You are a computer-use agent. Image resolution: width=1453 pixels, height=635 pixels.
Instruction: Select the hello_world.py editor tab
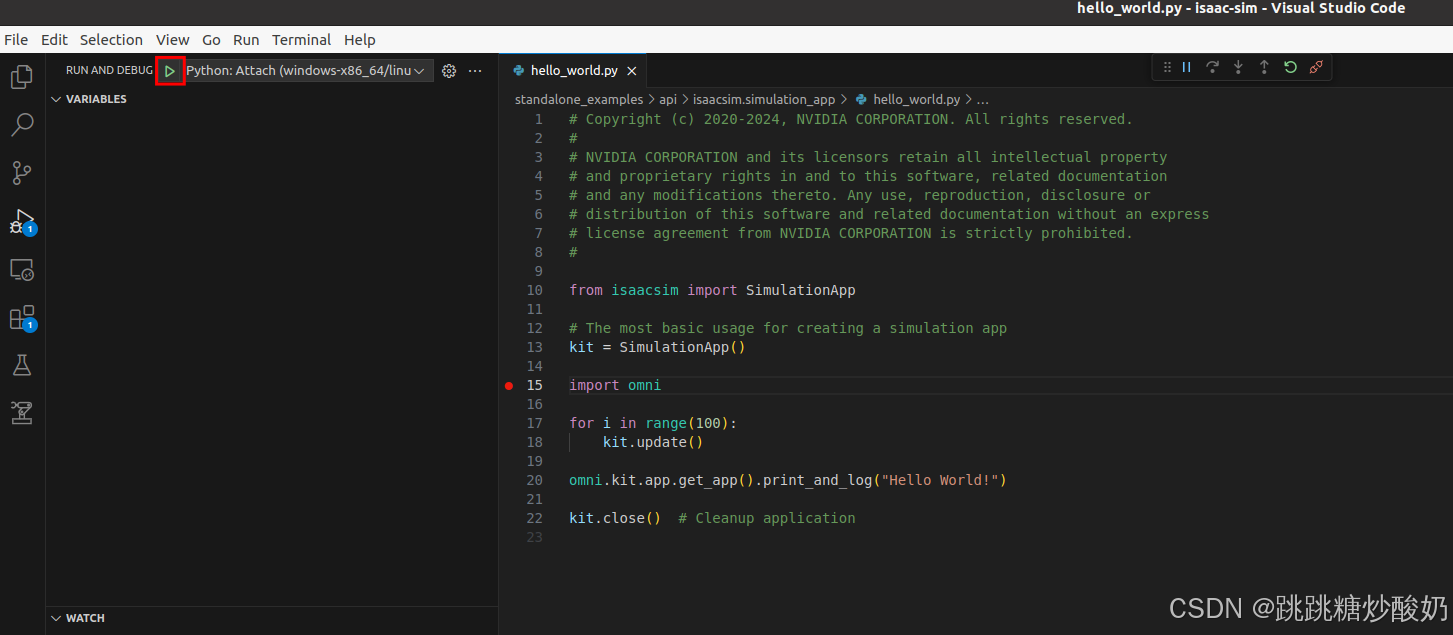572,70
